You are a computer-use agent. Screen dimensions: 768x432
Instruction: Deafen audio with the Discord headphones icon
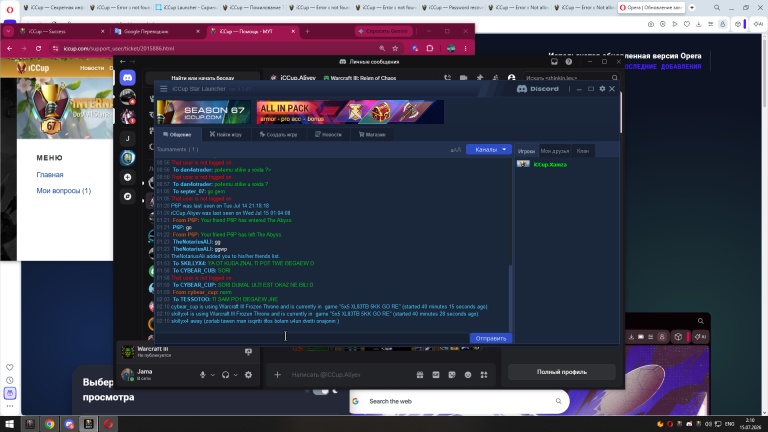pos(225,375)
